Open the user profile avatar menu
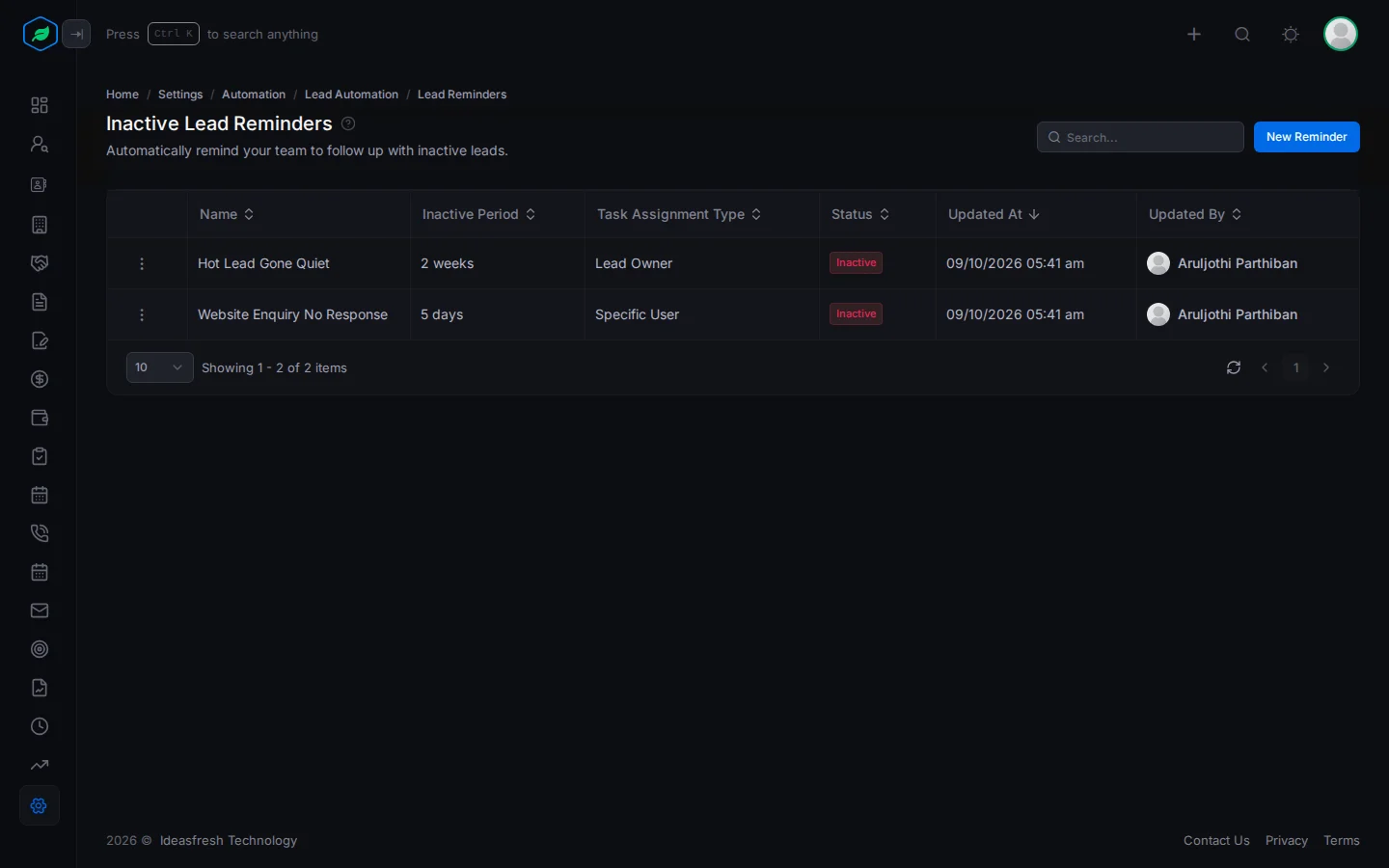 pos(1341,34)
